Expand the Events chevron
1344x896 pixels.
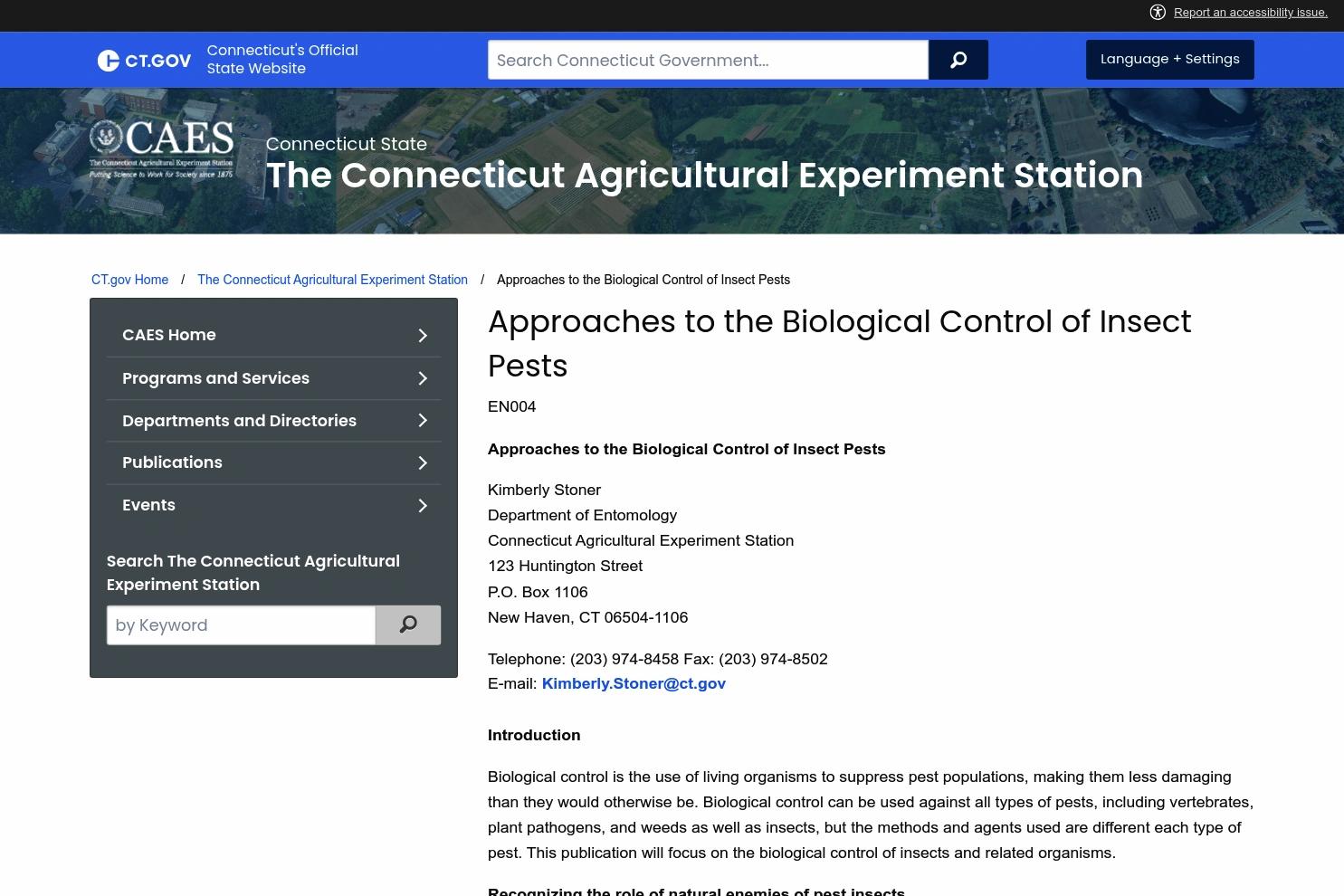[x=423, y=506]
